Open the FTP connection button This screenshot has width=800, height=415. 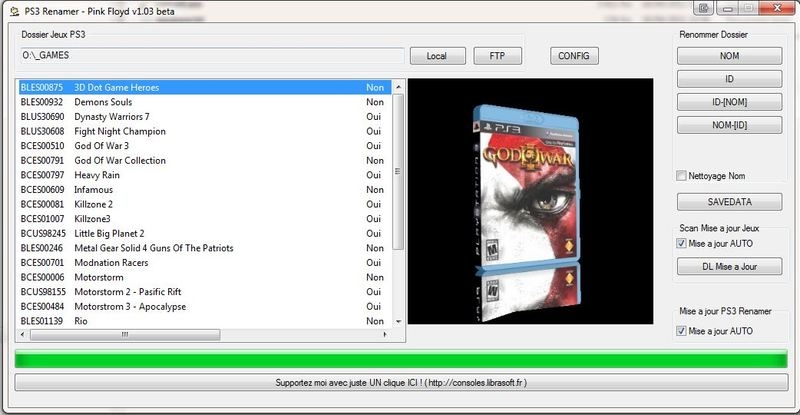point(497,56)
